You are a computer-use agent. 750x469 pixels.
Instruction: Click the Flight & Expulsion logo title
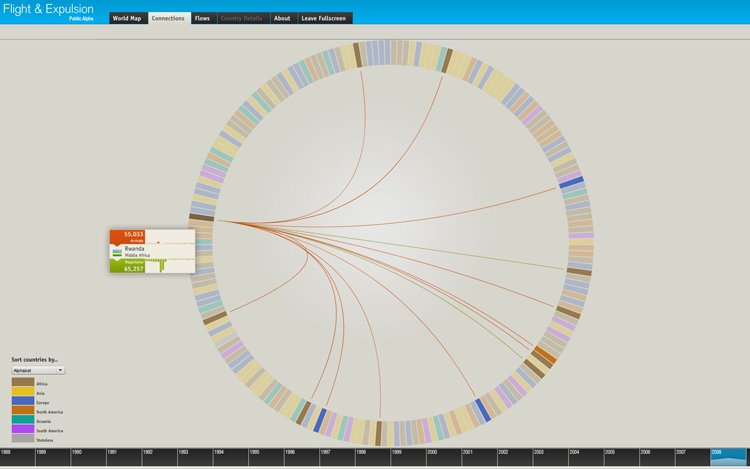click(x=48, y=9)
